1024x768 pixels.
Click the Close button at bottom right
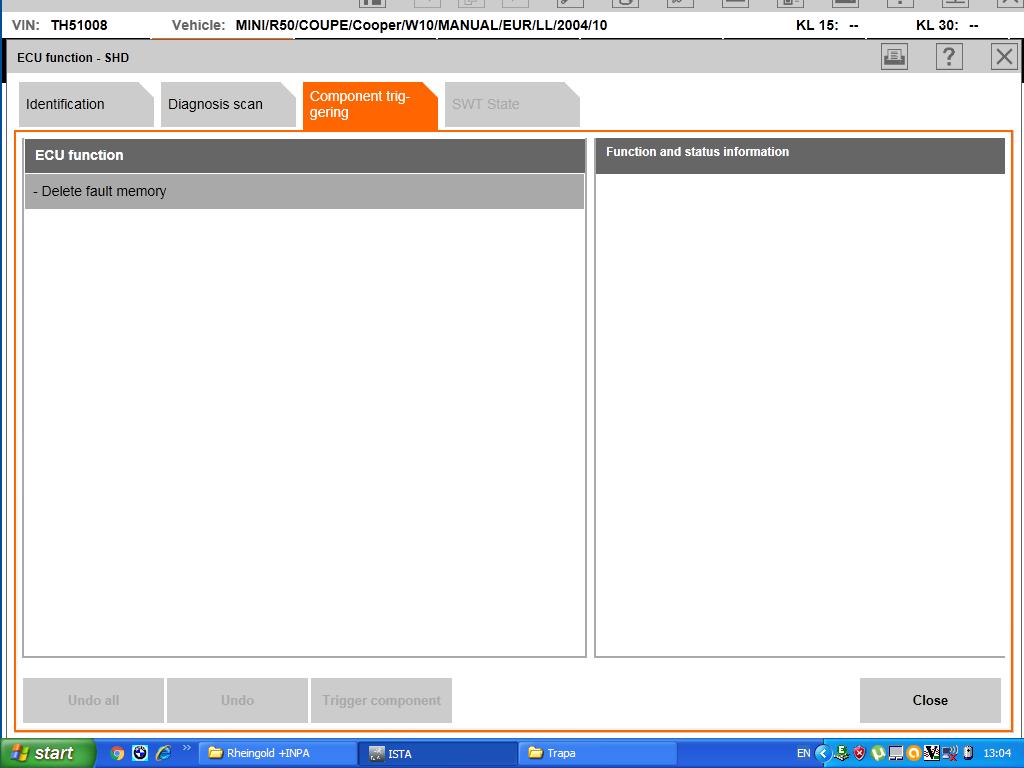(x=929, y=700)
